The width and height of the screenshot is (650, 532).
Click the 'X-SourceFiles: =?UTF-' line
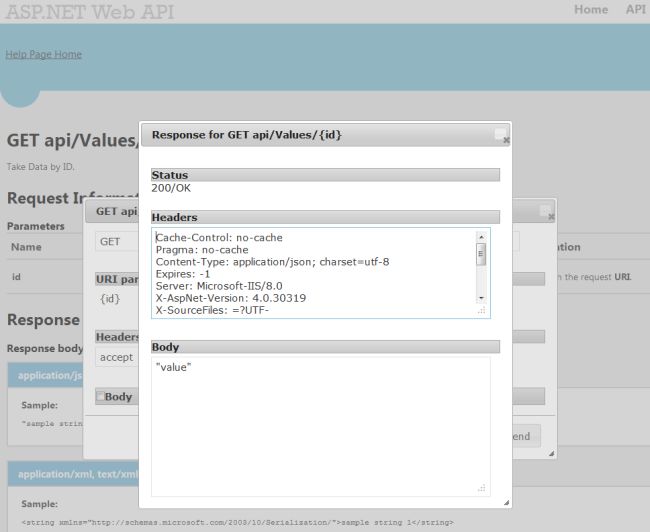click(x=212, y=310)
